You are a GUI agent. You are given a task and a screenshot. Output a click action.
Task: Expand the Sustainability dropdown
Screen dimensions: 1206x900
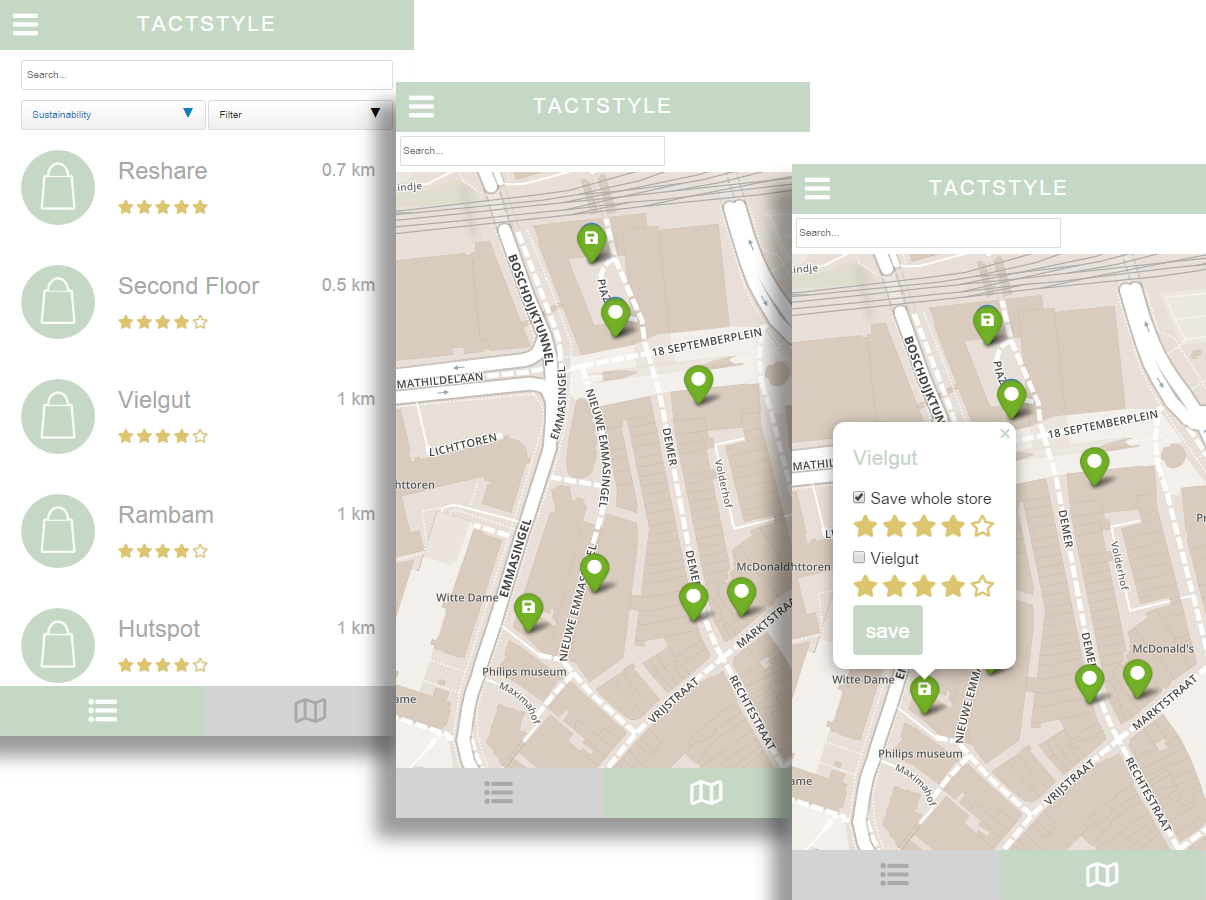(113, 115)
